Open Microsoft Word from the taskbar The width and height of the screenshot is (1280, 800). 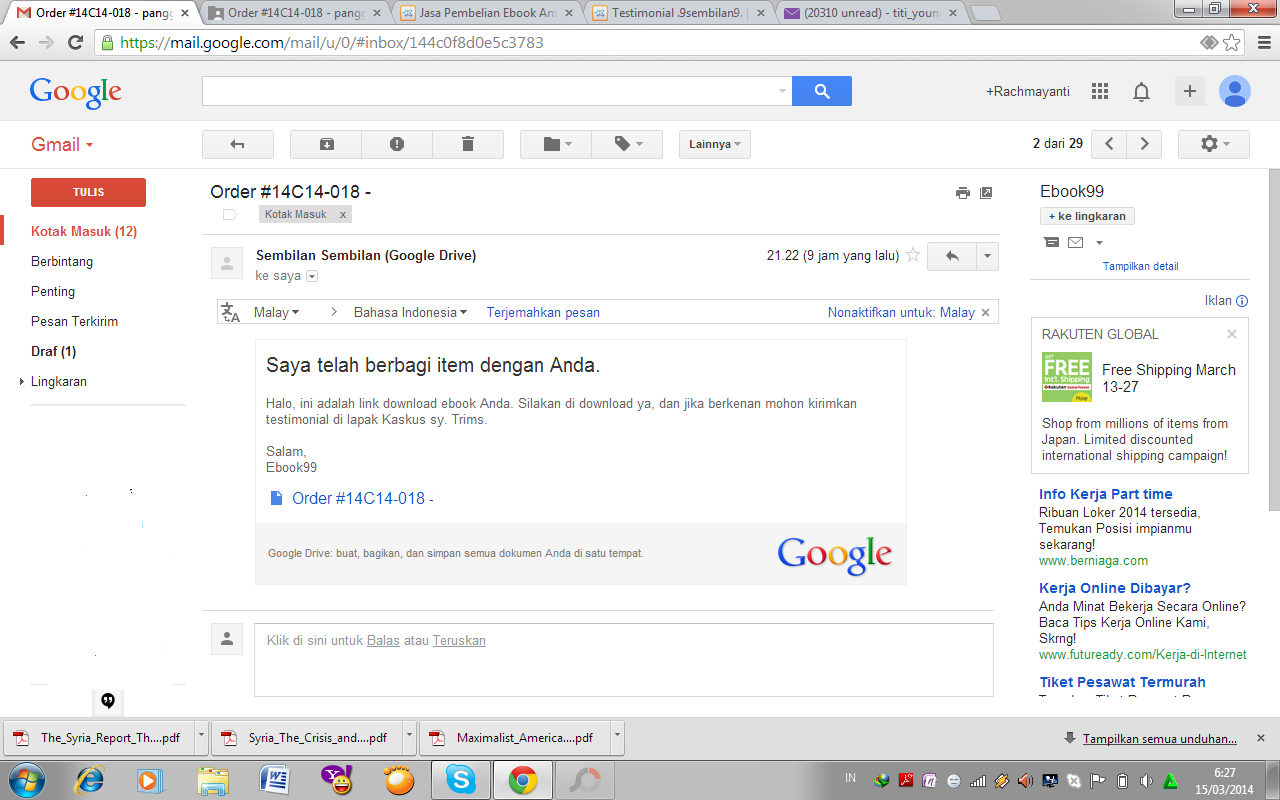point(273,779)
